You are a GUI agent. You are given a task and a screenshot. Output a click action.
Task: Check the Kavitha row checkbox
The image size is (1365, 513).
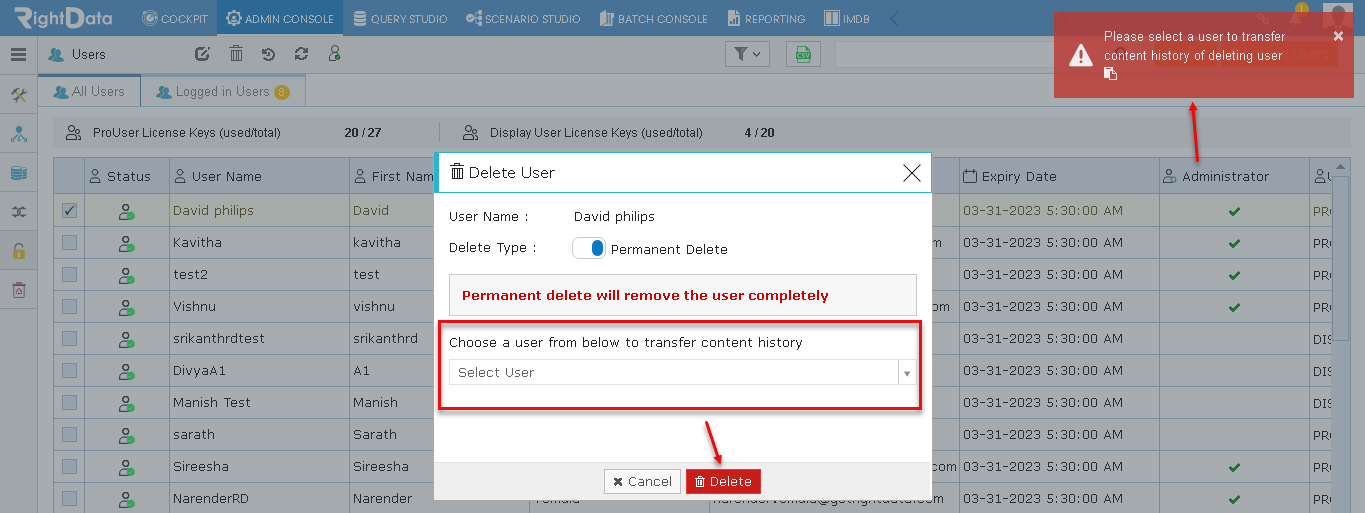(69, 243)
